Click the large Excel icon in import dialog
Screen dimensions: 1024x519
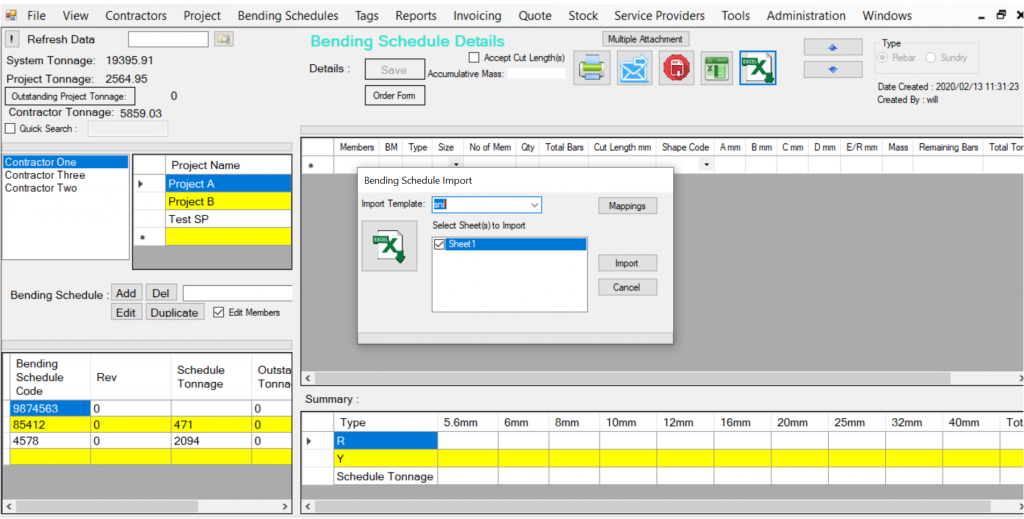pos(387,245)
